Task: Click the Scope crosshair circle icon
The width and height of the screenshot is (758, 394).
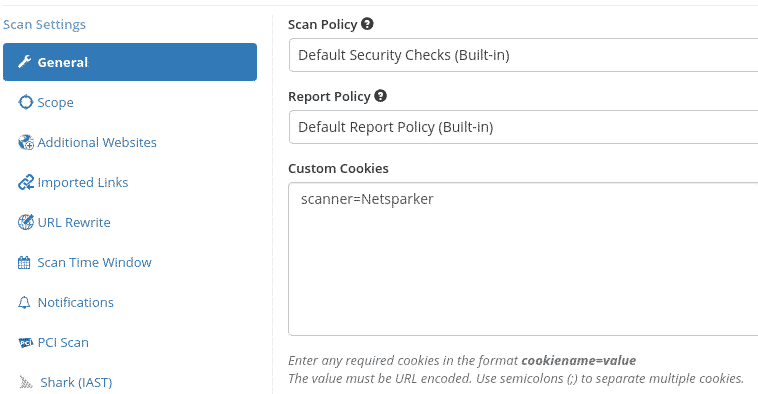Action: pos(25,102)
